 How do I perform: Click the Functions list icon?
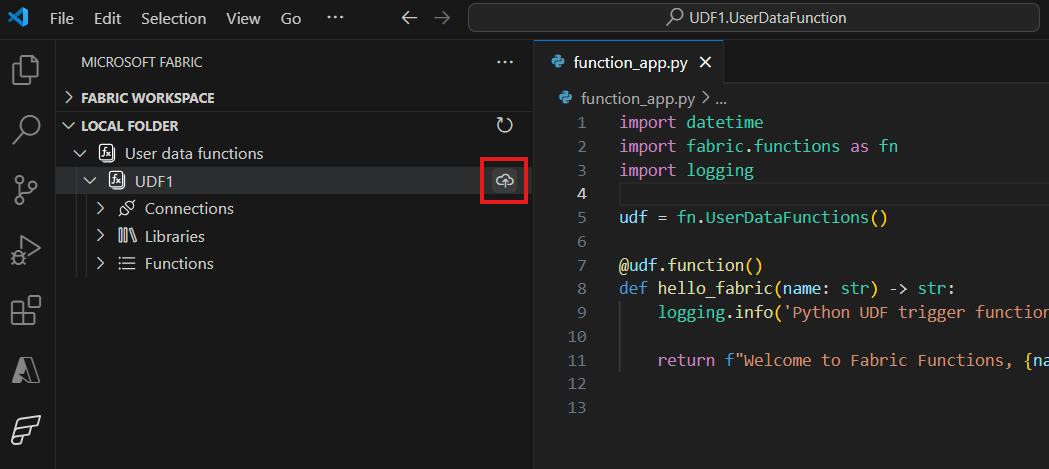[x=126, y=264]
